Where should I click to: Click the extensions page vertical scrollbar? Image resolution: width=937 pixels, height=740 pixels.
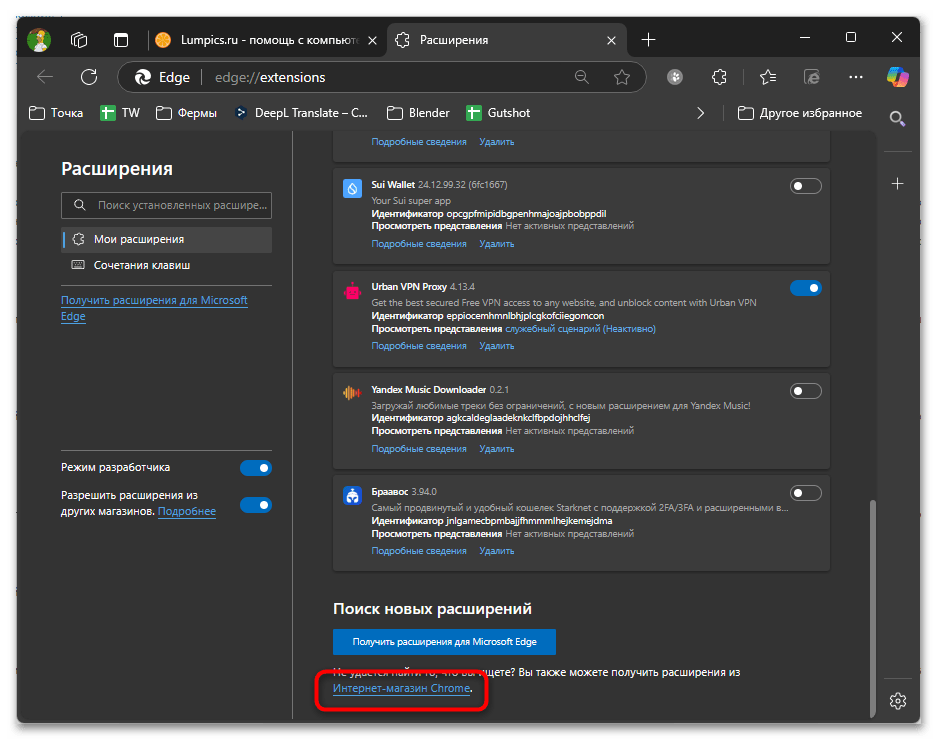click(872, 607)
